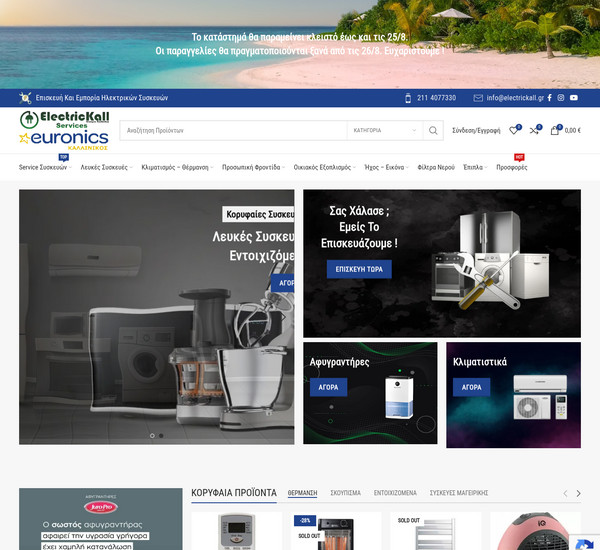Click the ΕΠΙΣΚΕΥΗ ΤΩΡΑ button
Image resolution: width=600 pixels, height=550 pixels.
(x=359, y=269)
